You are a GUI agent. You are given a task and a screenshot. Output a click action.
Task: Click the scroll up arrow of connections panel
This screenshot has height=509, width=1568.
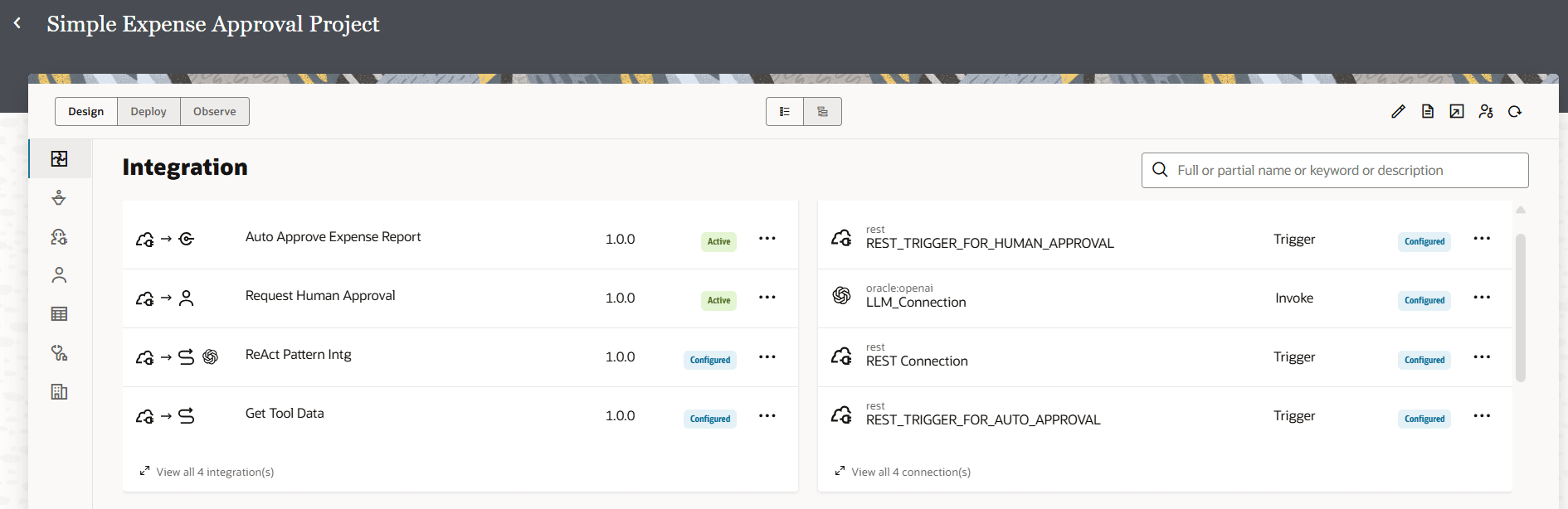pos(1521,211)
